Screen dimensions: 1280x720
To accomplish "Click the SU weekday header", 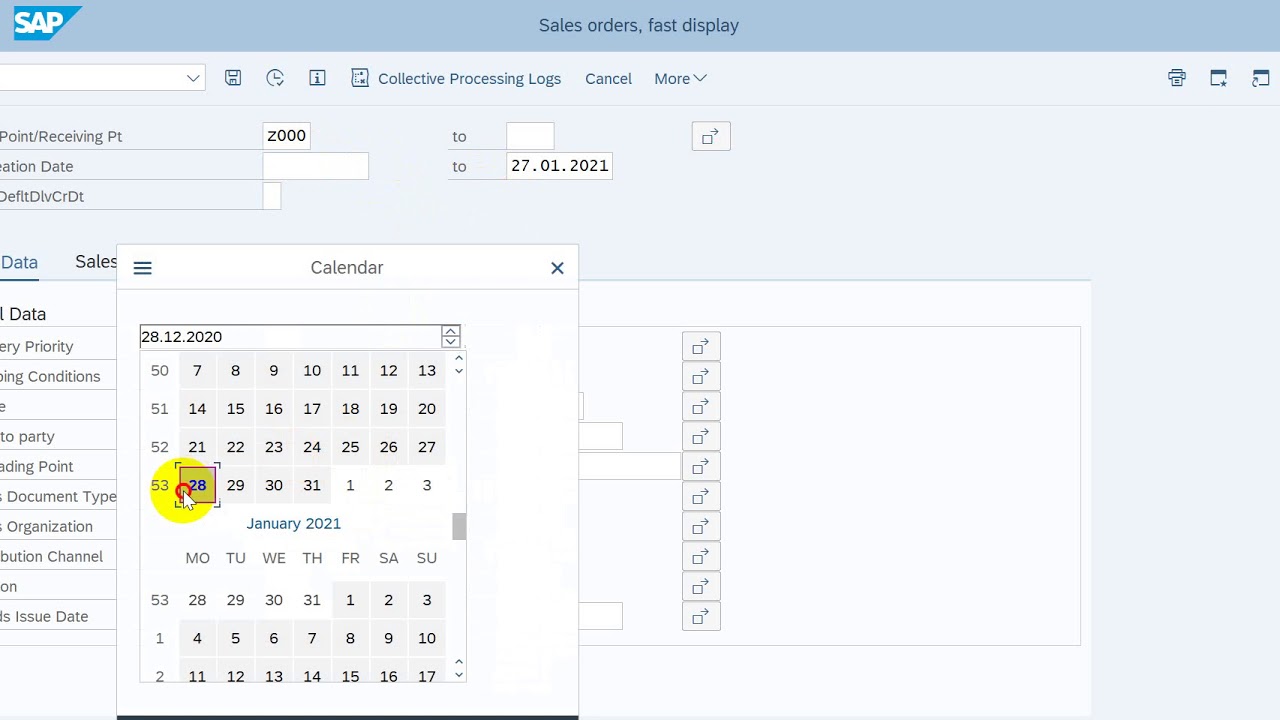I will (x=427, y=558).
